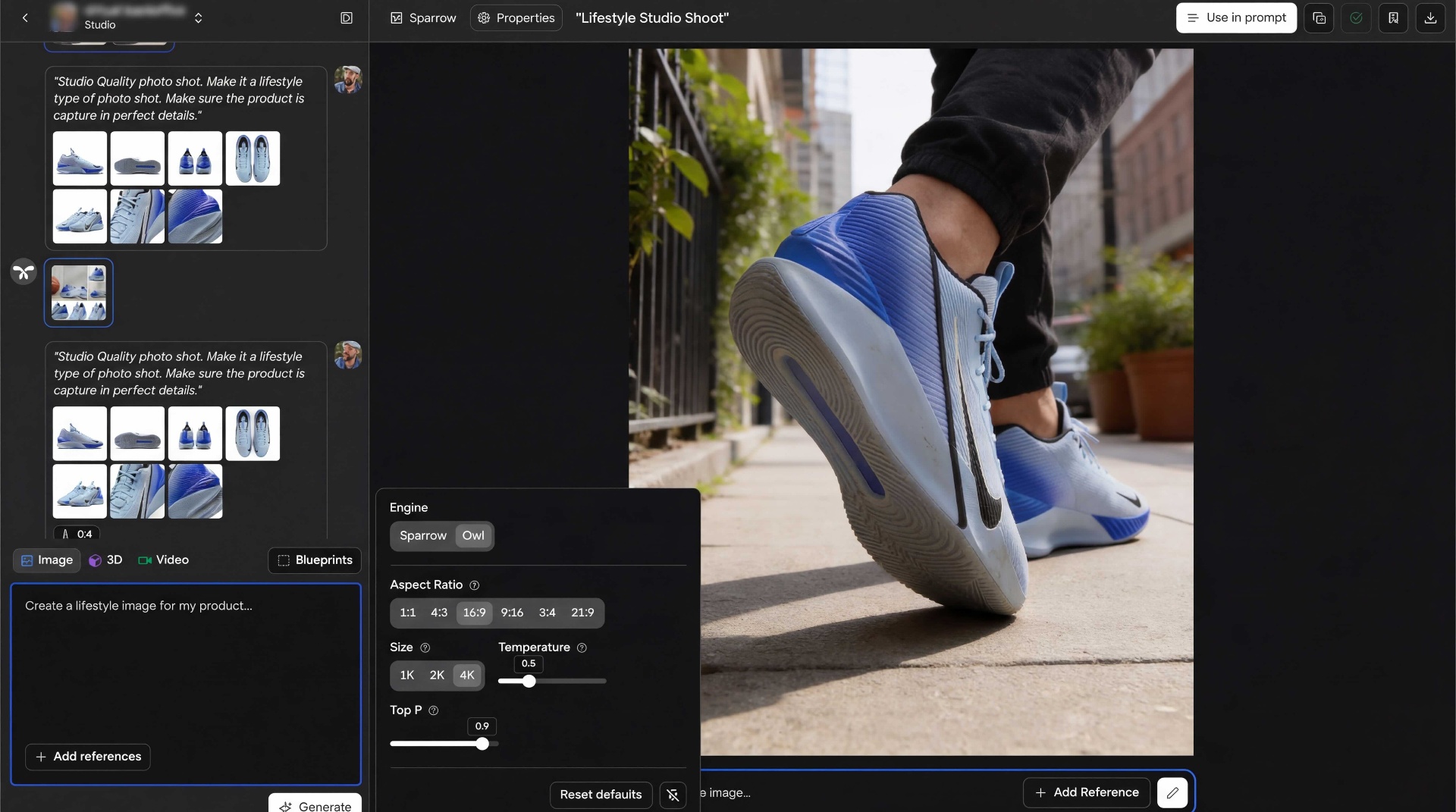1456x812 pixels.
Task: Set image size to 2K
Action: click(437, 675)
